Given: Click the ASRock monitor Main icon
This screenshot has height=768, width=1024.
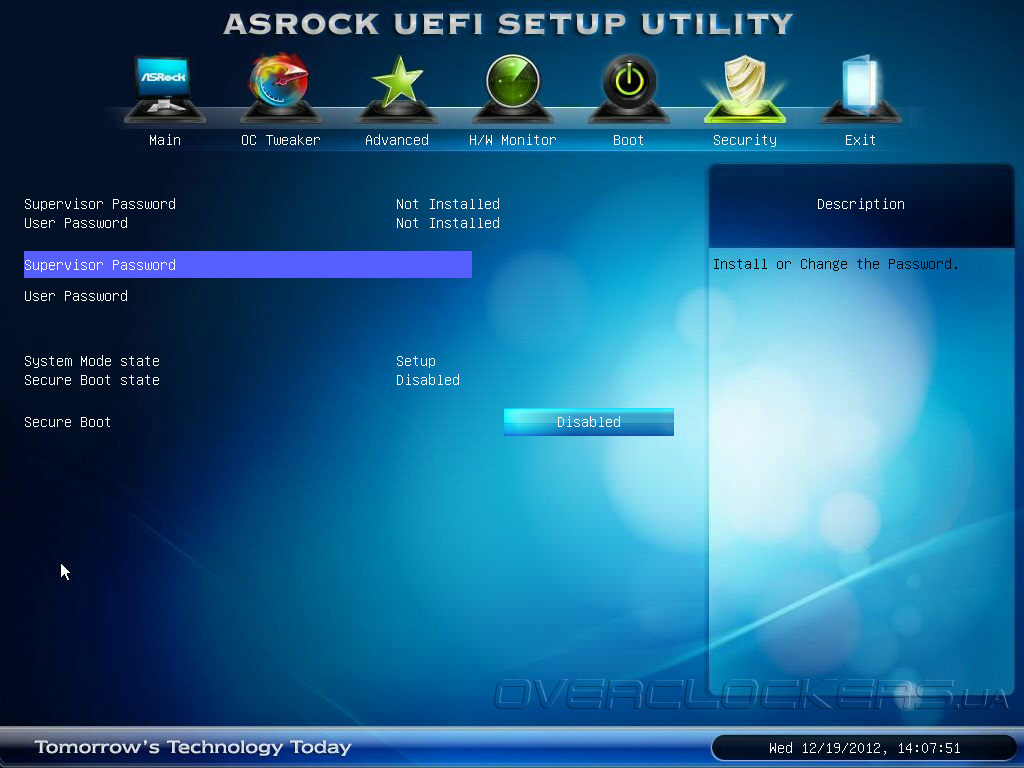Looking at the screenshot, I should pyautogui.click(x=165, y=89).
